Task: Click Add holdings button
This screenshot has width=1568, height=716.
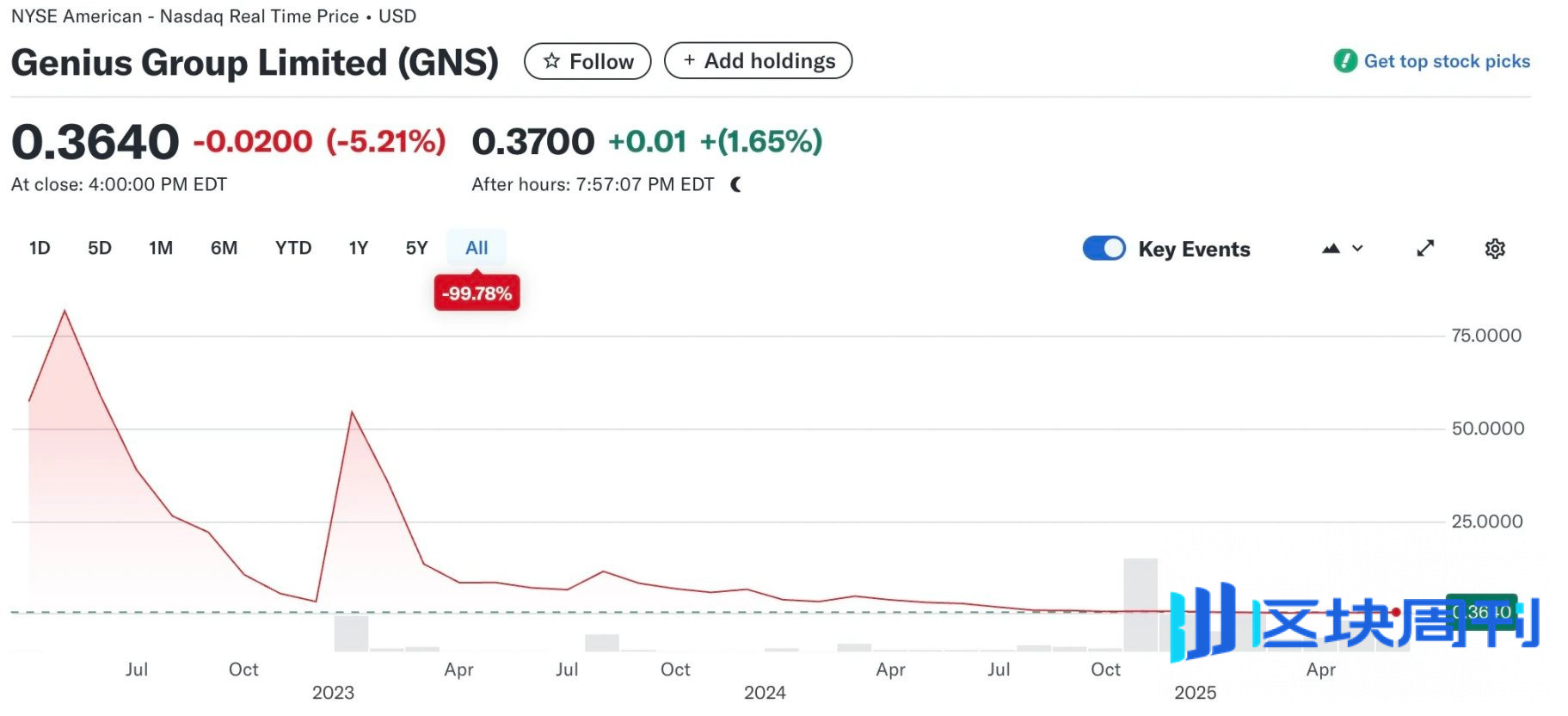Action: (x=758, y=60)
